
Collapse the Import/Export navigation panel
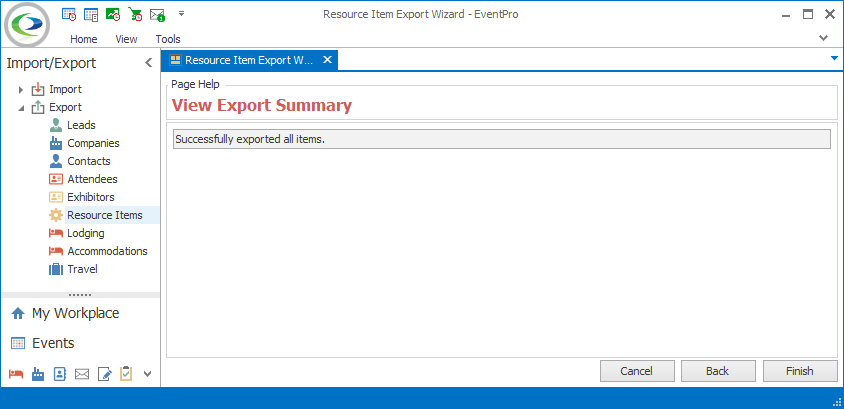pos(149,63)
